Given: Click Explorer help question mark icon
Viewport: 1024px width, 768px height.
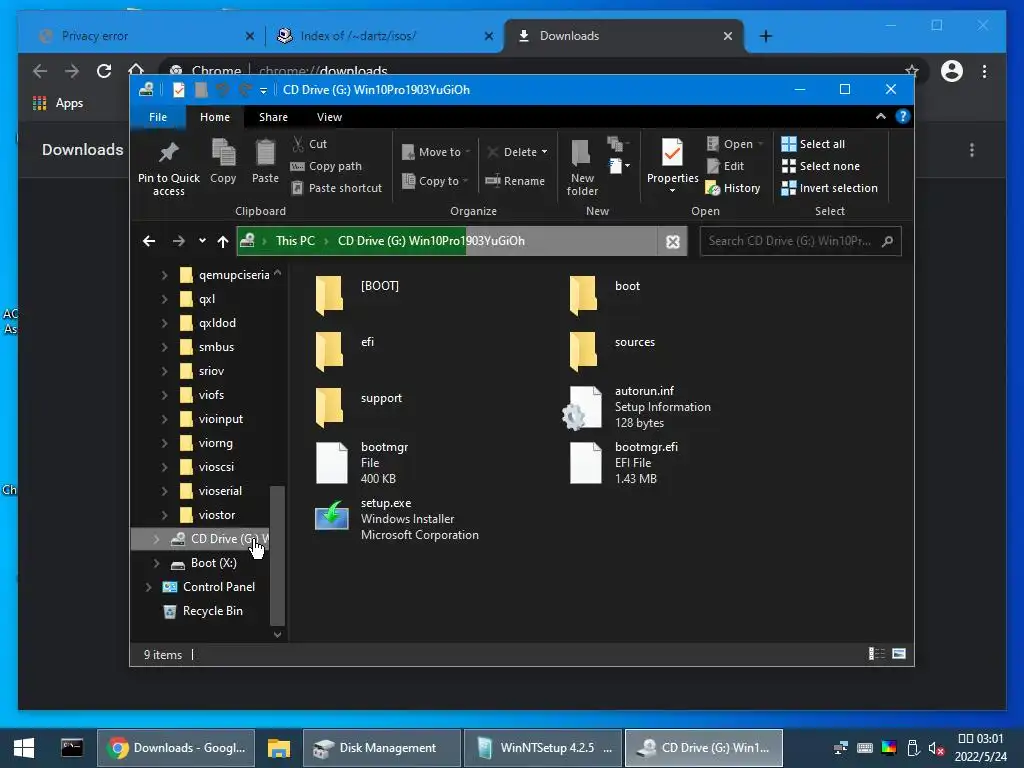Looking at the screenshot, I should point(903,116).
